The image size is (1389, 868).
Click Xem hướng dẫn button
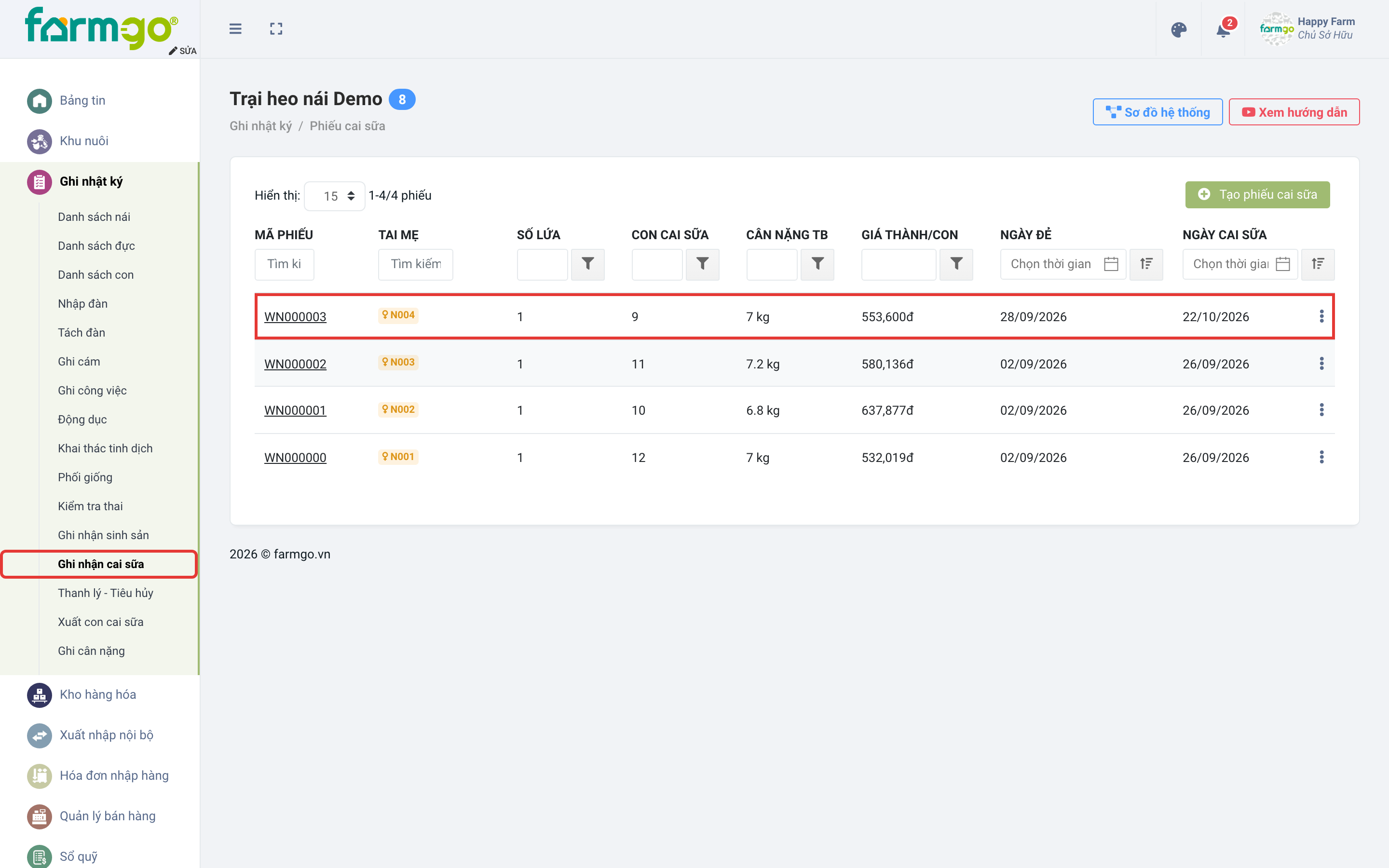point(1294,112)
